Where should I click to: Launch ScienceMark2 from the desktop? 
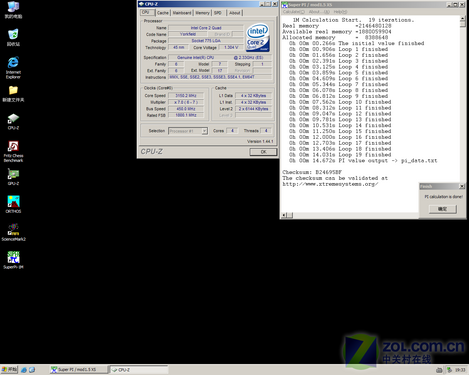pyautogui.click(x=13, y=232)
